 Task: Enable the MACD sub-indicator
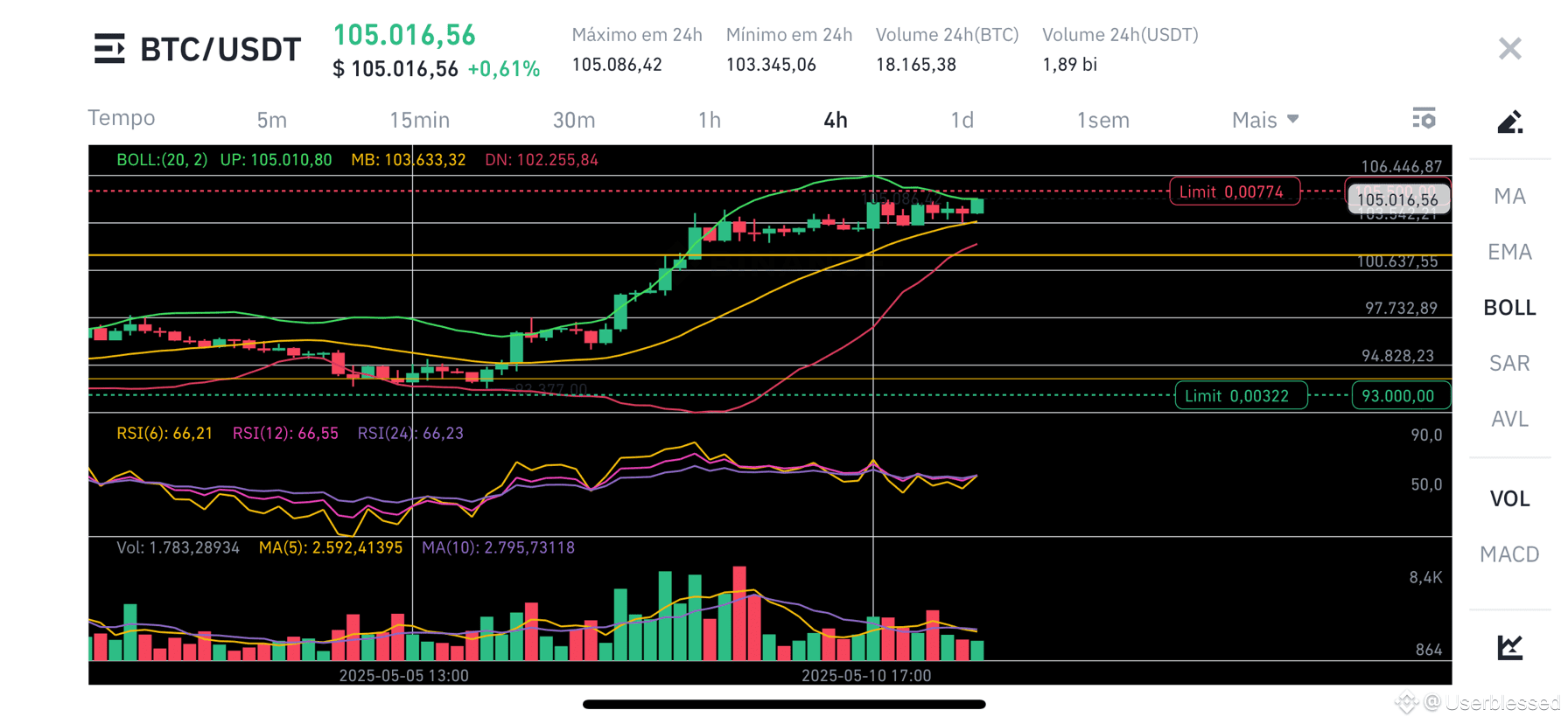click(1509, 554)
